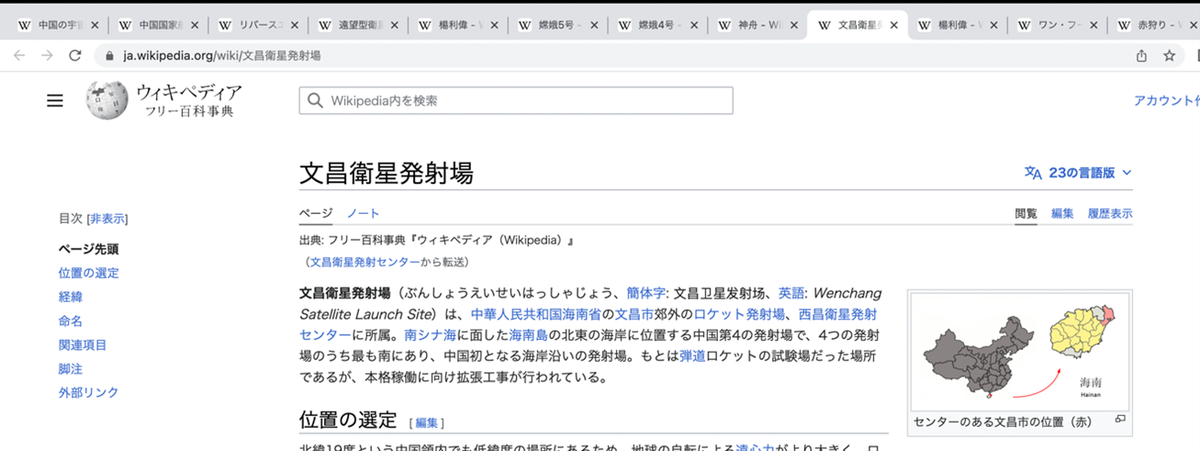Select the 閲覧 view tab

click(1026, 213)
